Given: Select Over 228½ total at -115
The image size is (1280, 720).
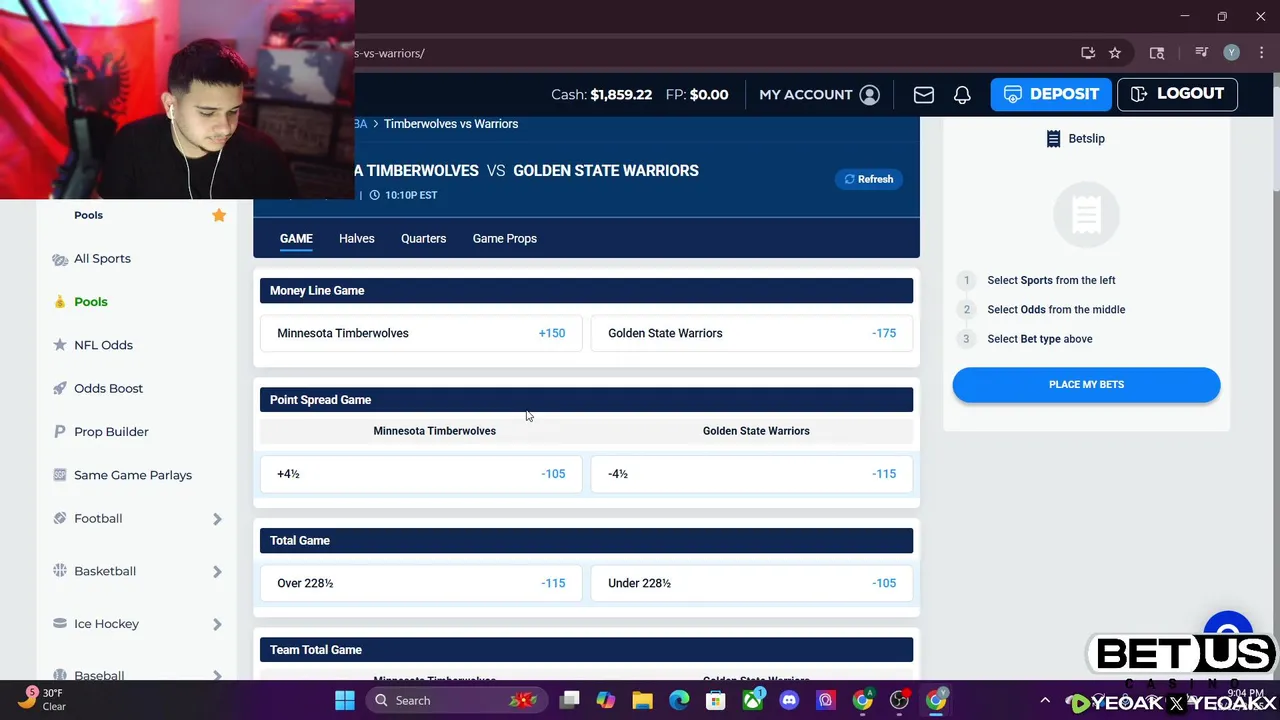Looking at the screenshot, I should [x=421, y=583].
